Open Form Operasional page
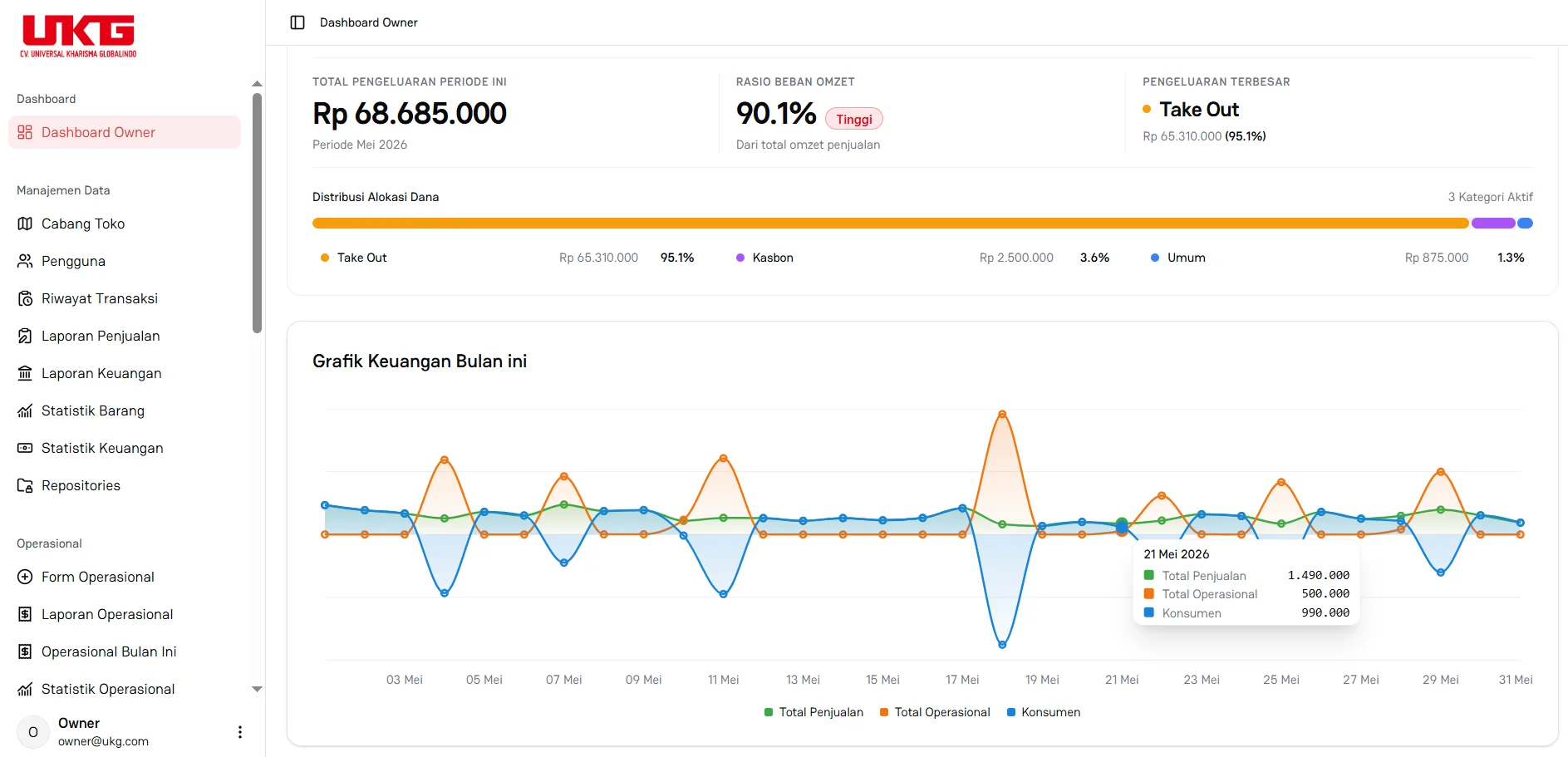Viewport: 1568px width, 757px height. (125, 577)
